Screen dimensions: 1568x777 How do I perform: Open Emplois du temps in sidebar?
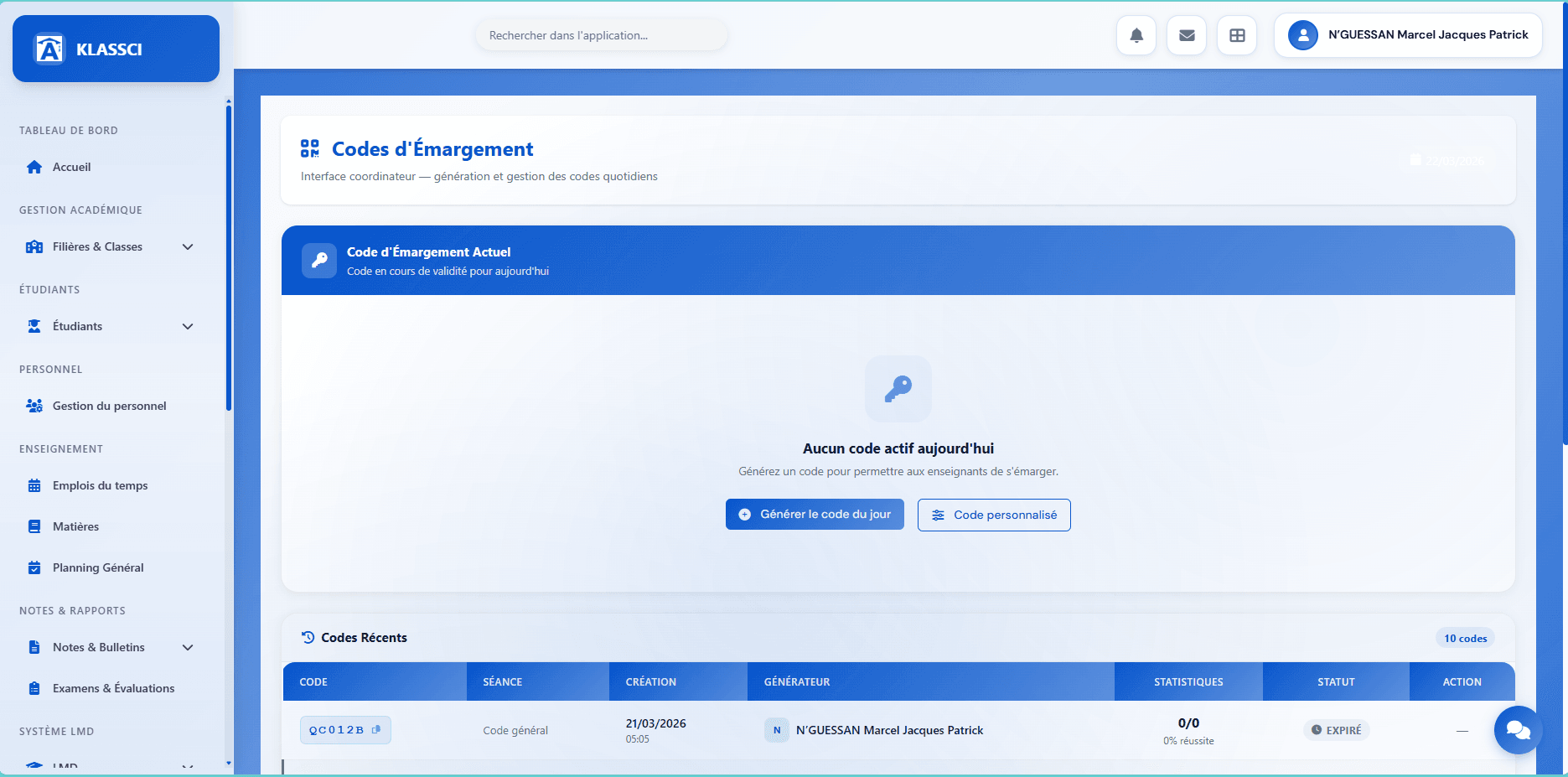coord(100,485)
